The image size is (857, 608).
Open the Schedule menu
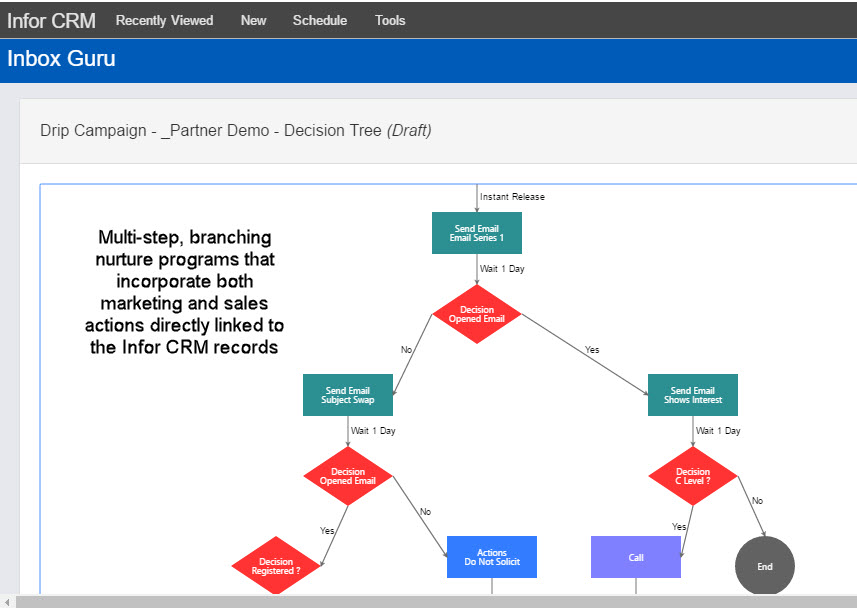point(320,20)
